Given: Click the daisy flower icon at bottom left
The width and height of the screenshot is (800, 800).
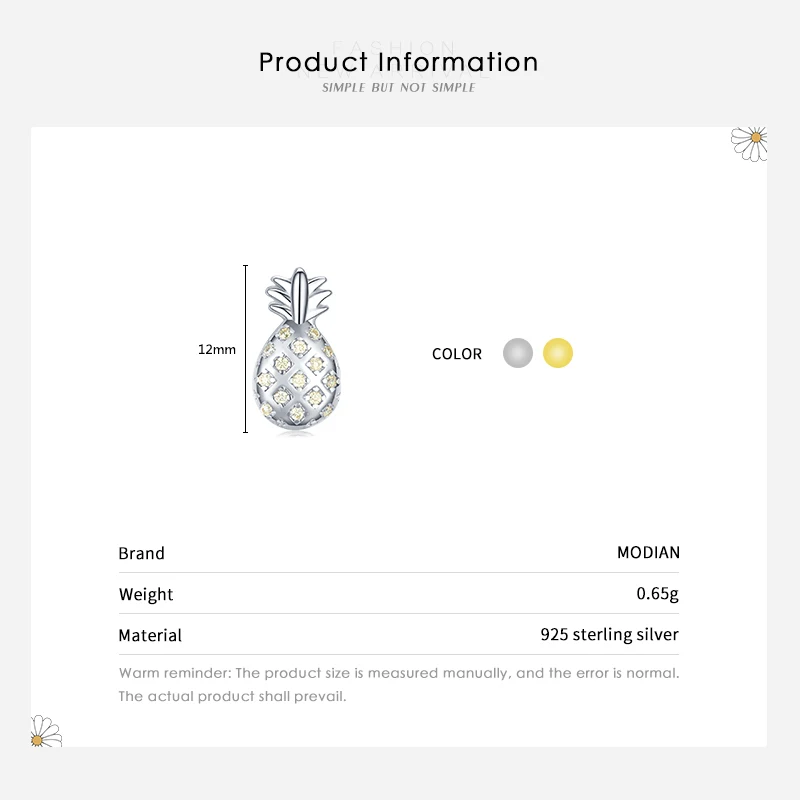Looking at the screenshot, I should point(45,733).
